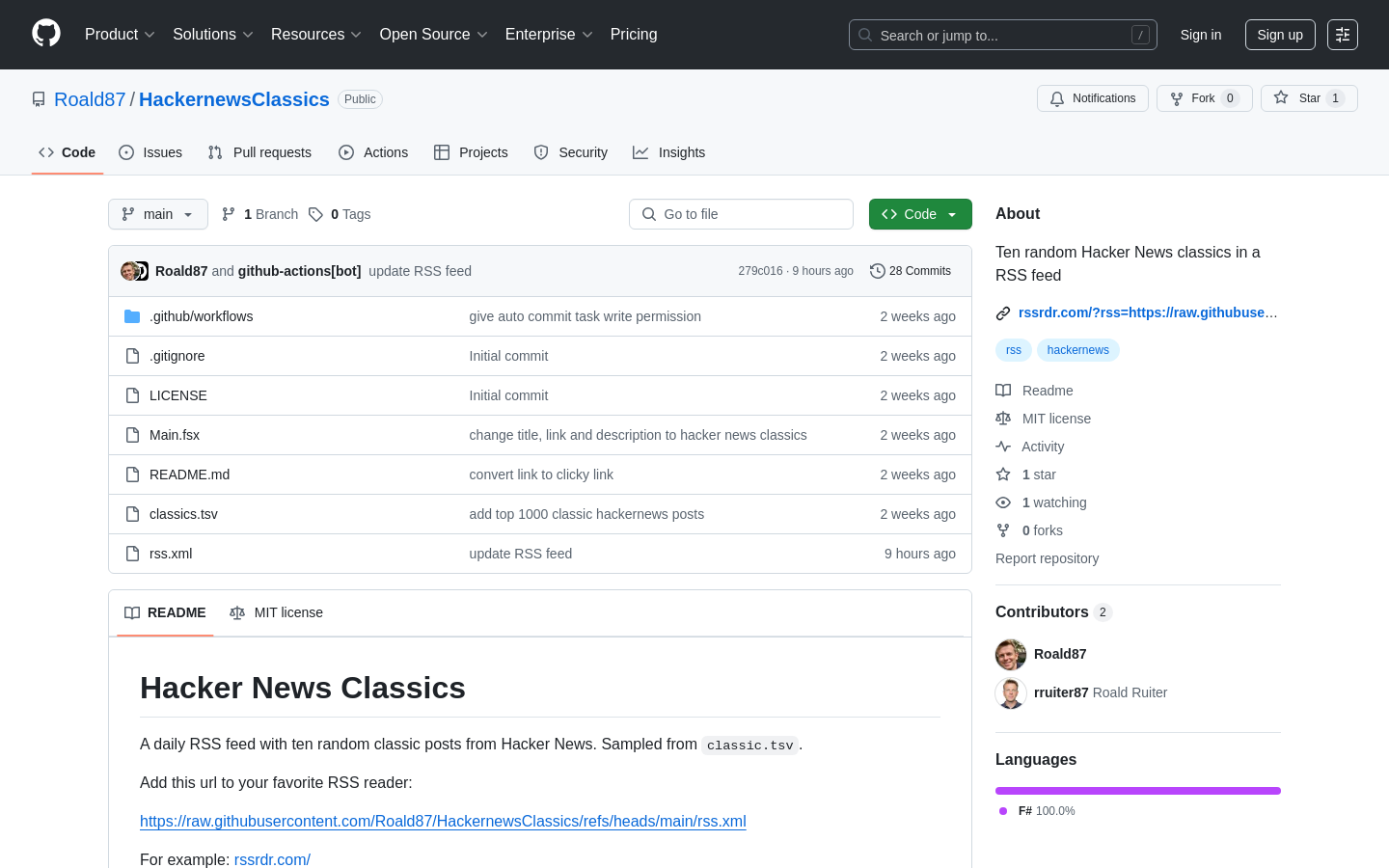Viewport: 1389px width, 868px height.
Task: Open the Readme link with book icon
Action: coord(1035,391)
